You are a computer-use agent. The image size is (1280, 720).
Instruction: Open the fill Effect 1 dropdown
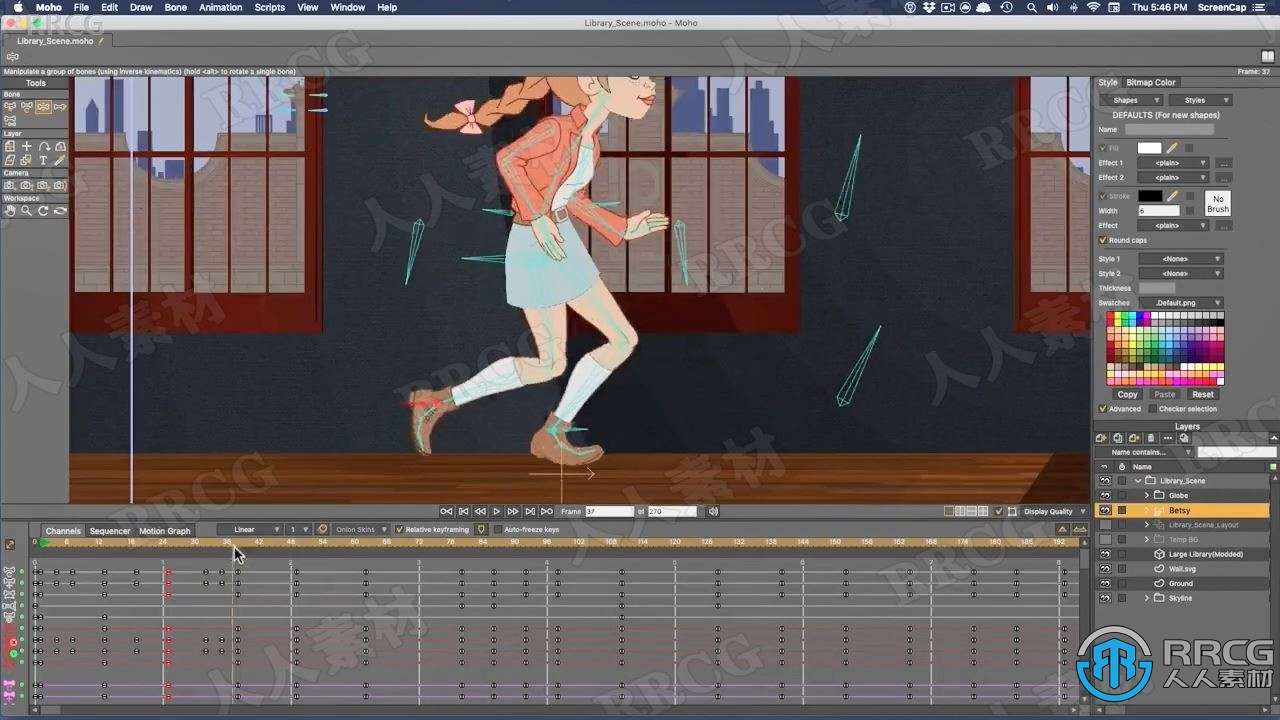(x=1174, y=163)
